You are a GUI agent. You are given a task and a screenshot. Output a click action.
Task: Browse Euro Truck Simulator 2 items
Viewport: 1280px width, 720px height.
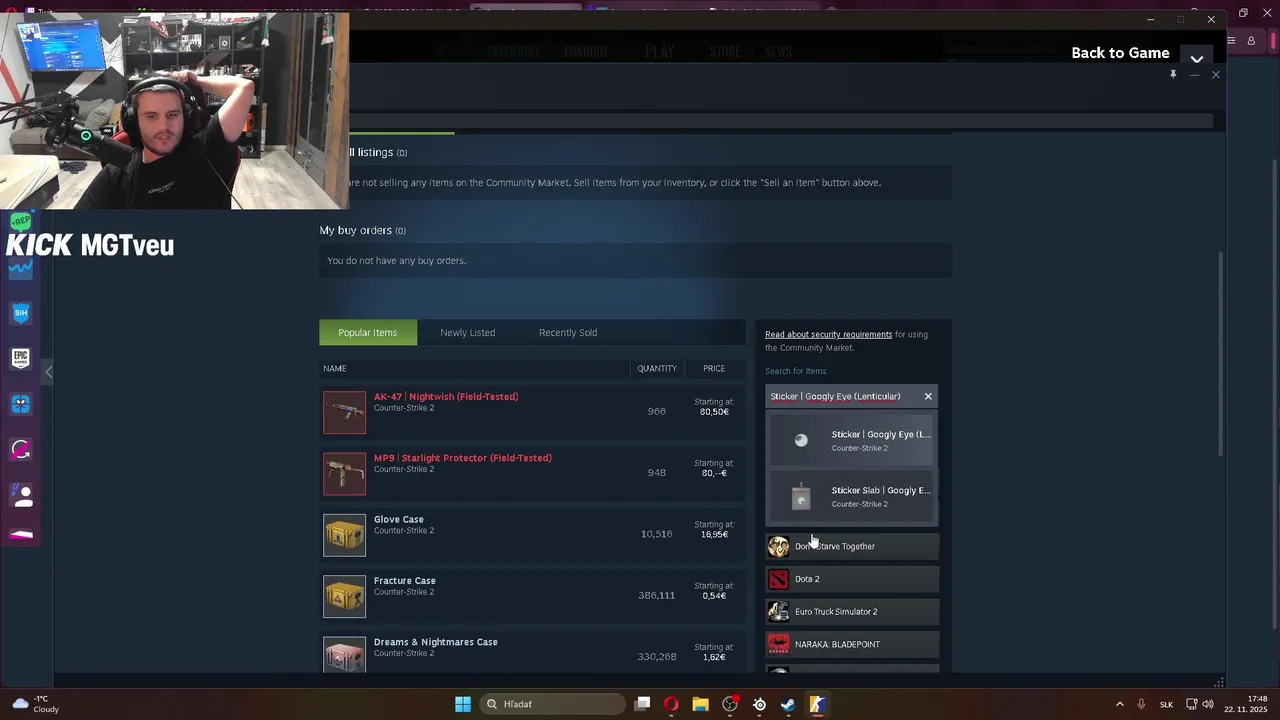(852, 612)
